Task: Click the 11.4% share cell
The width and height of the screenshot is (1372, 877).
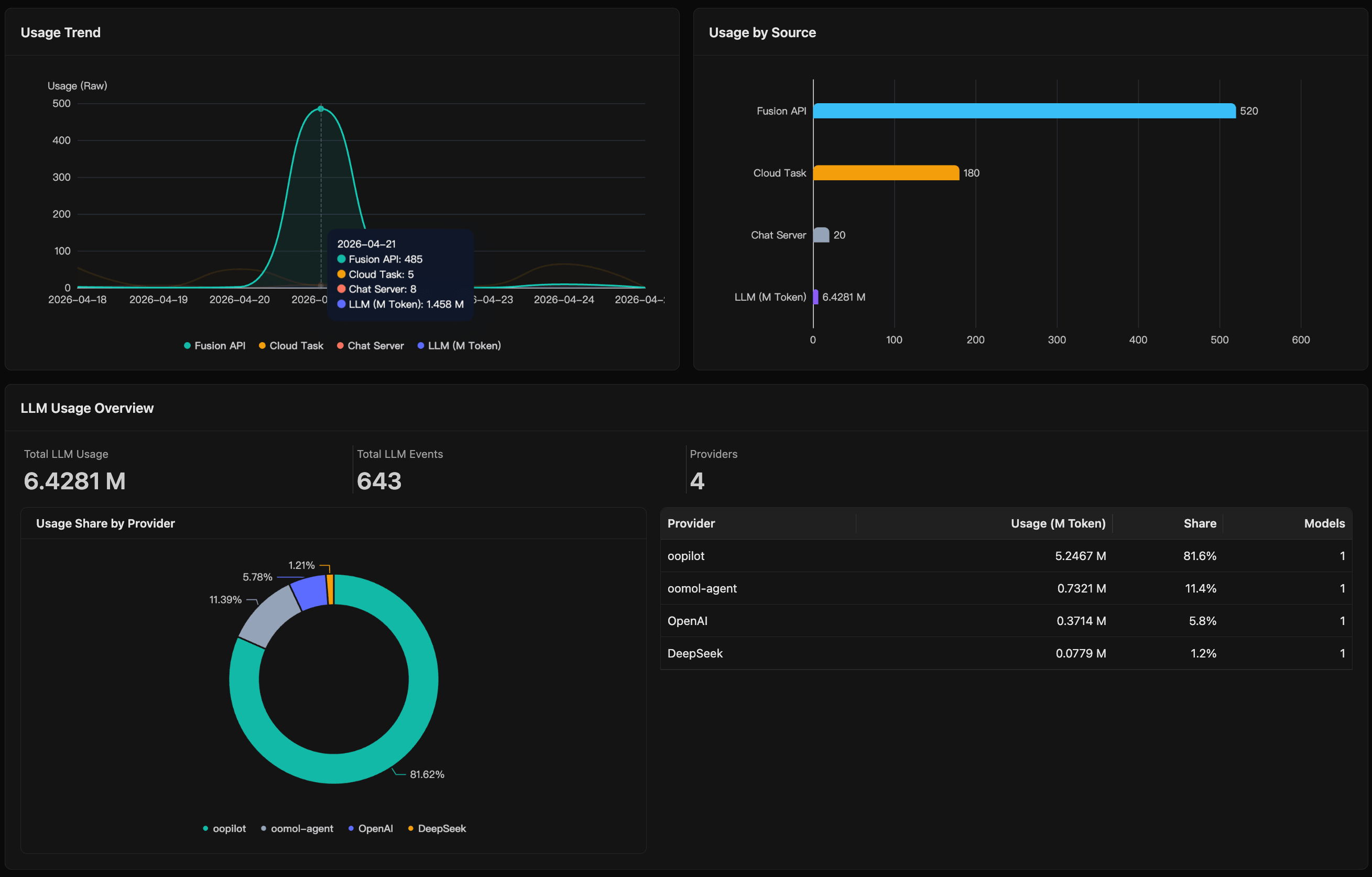Action: (1201, 588)
